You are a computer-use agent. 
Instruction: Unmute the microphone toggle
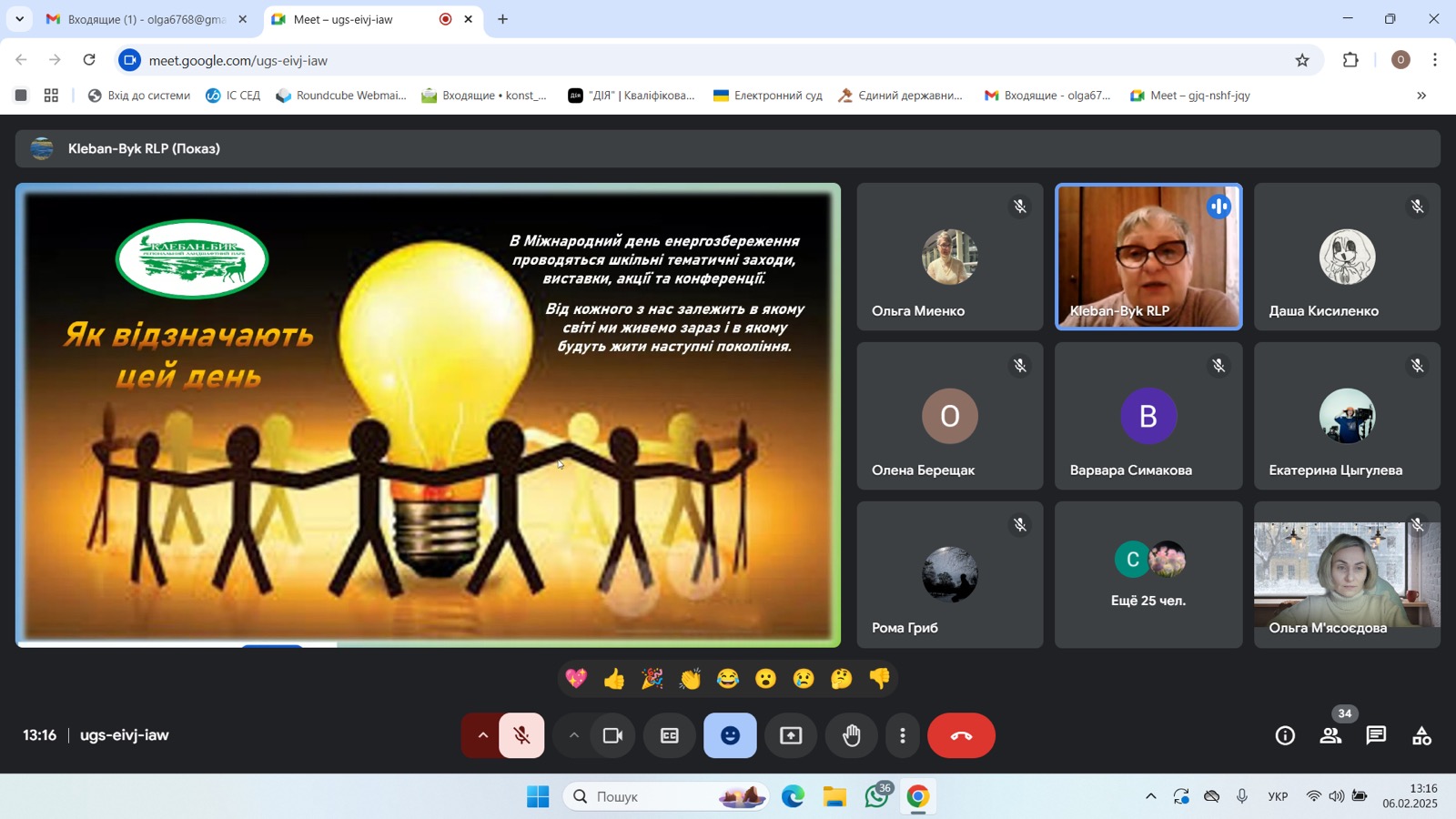click(521, 735)
